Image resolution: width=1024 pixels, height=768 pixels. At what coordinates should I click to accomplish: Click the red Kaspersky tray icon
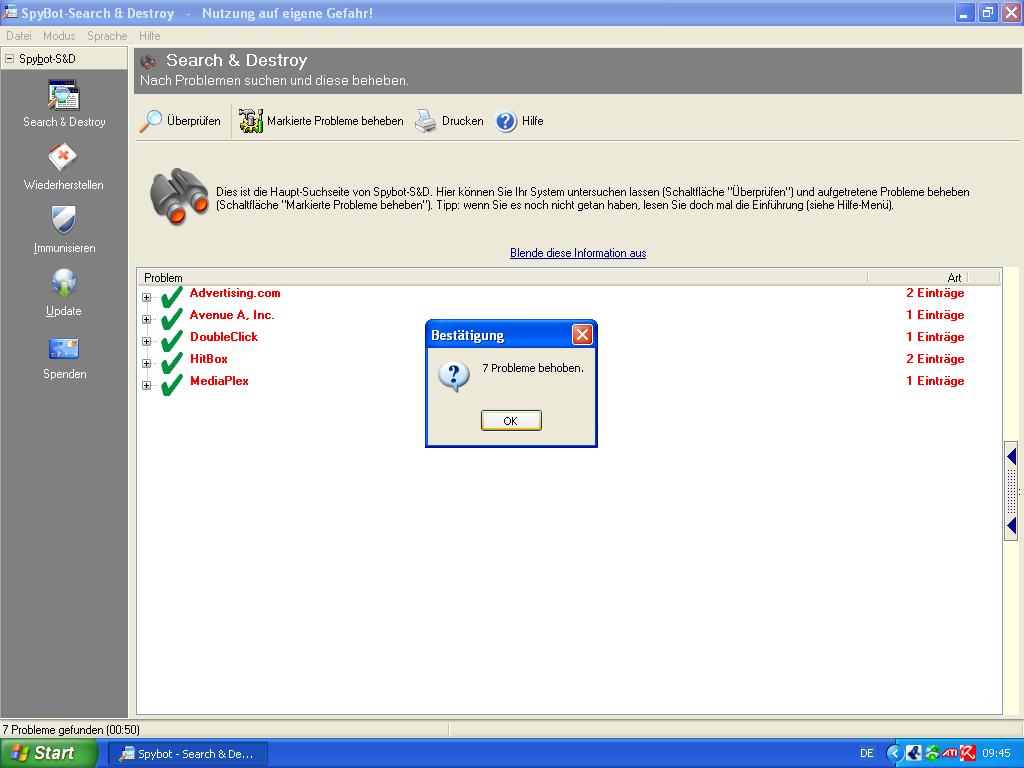click(x=967, y=753)
